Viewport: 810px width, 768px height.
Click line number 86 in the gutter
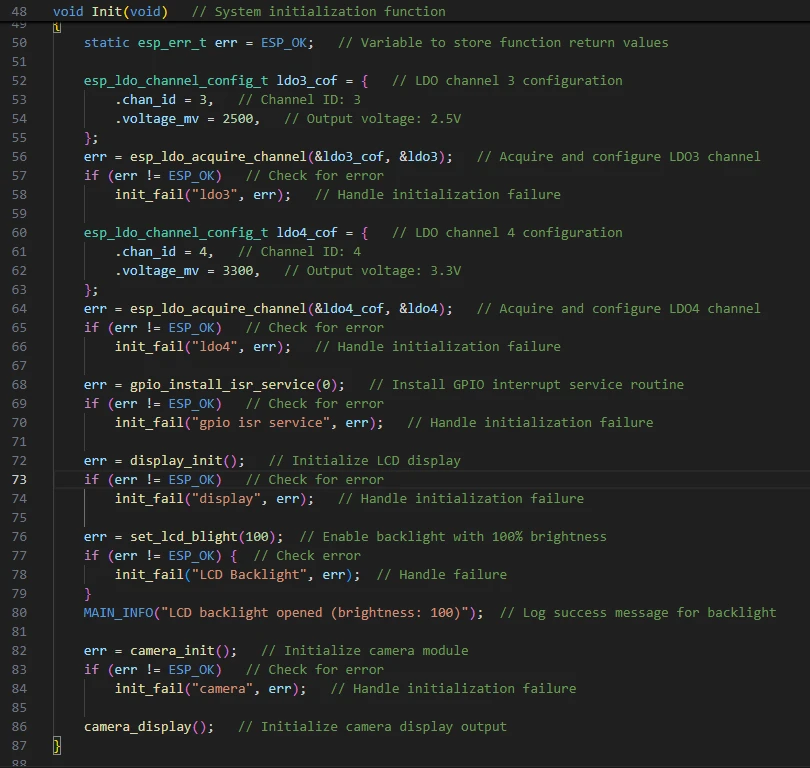(x=19, y=726)
